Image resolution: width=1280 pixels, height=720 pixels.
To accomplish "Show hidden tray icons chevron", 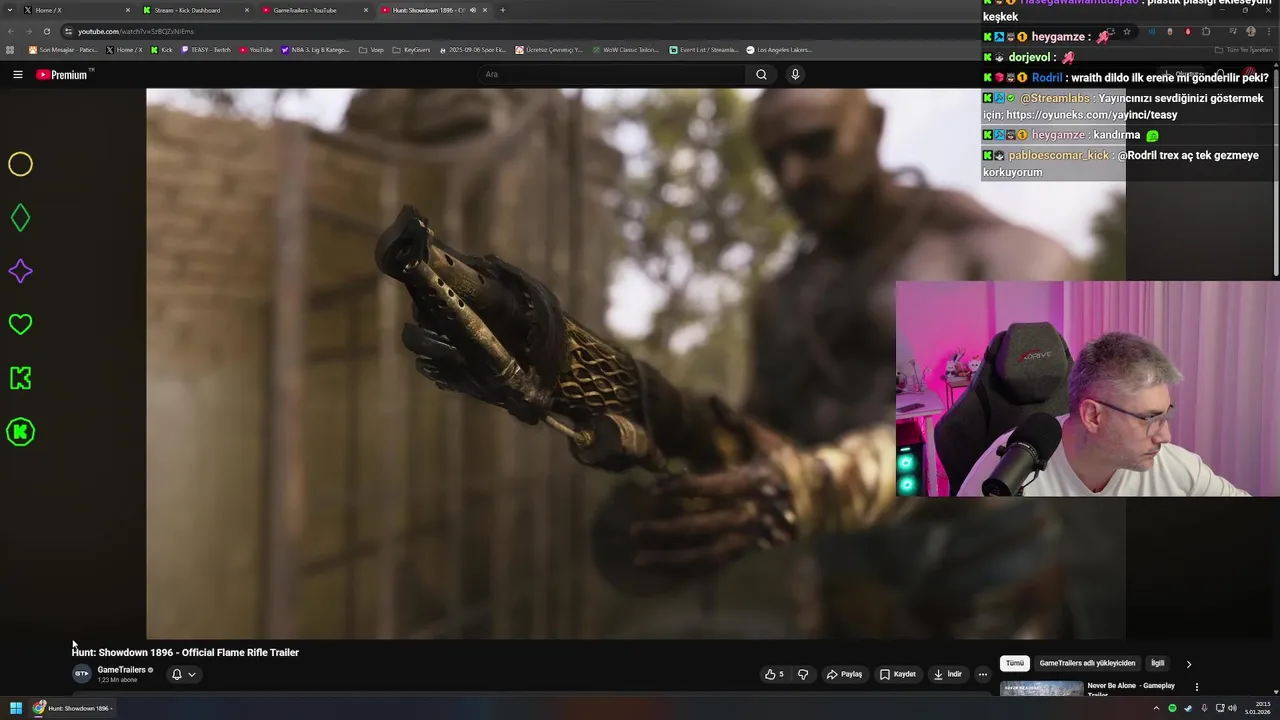I will point(1157,708).
